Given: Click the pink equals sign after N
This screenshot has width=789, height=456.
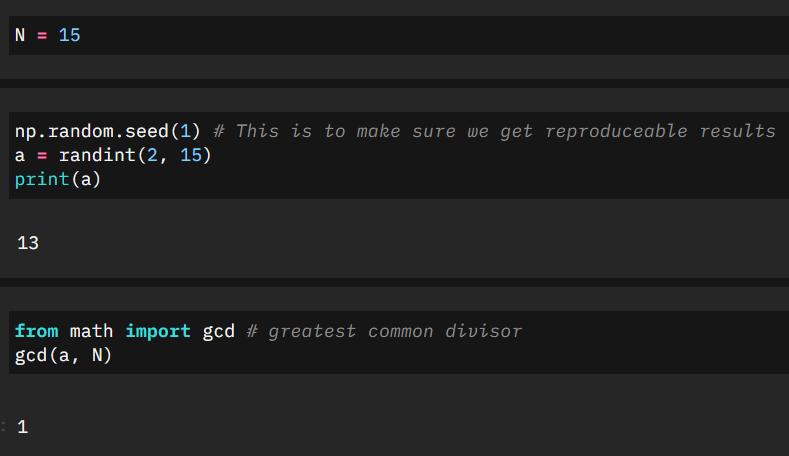Looking at the screenshot, I should tap(42, 35).
